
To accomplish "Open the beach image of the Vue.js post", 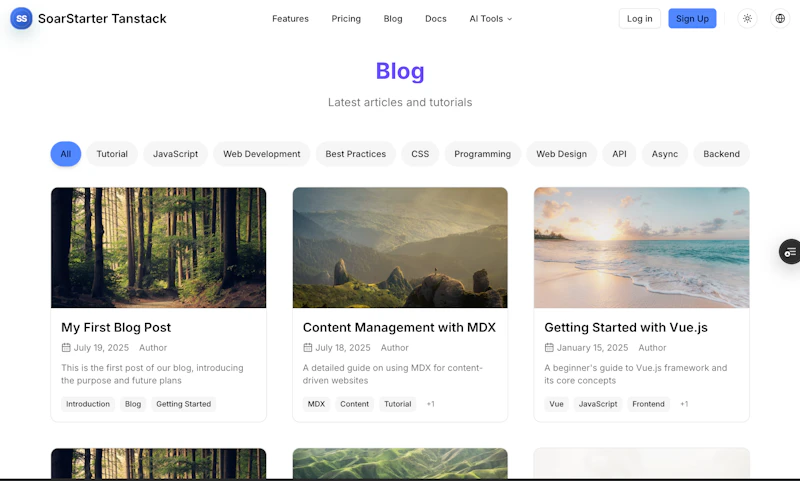I will click(x=642, y=247).
